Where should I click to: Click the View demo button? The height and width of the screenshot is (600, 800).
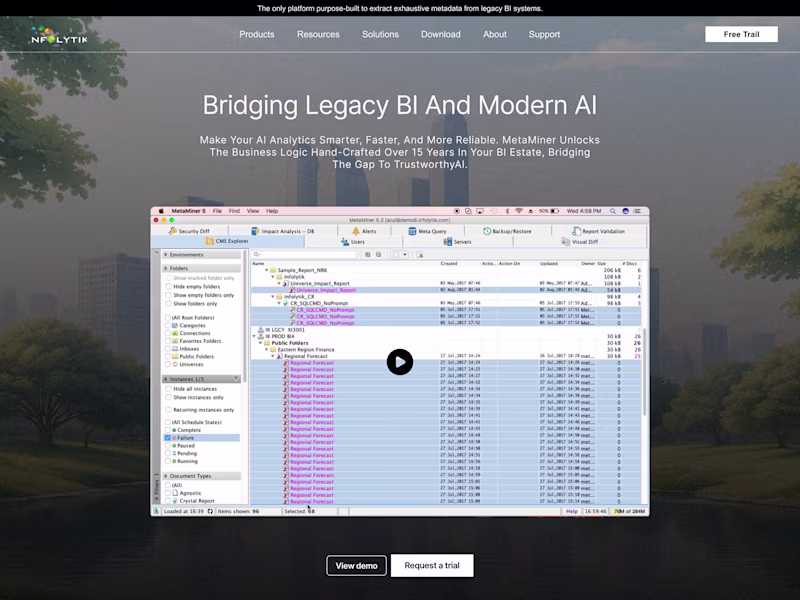click(355, 565)
